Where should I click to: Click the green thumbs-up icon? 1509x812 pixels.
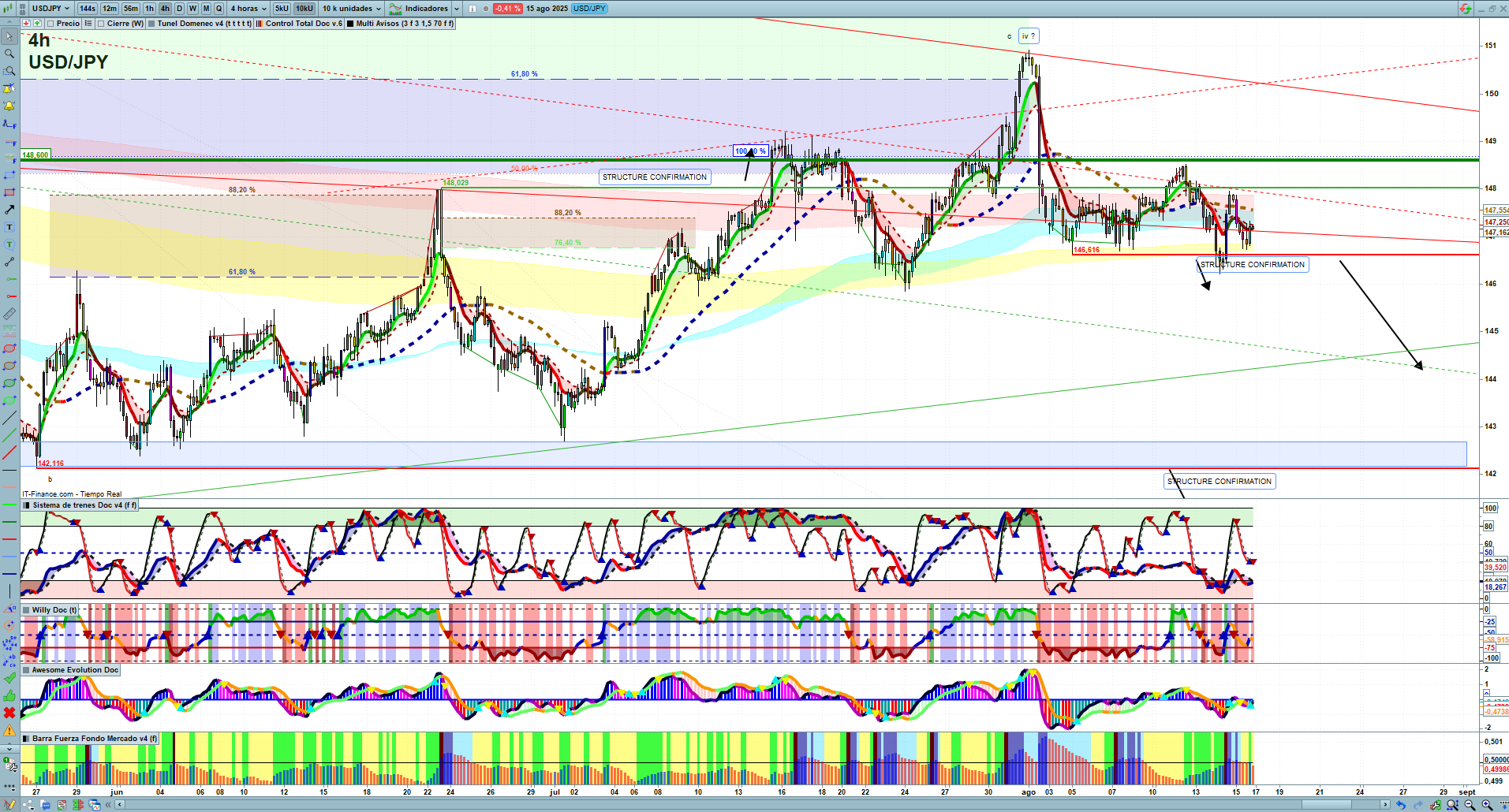pos(9,695)
